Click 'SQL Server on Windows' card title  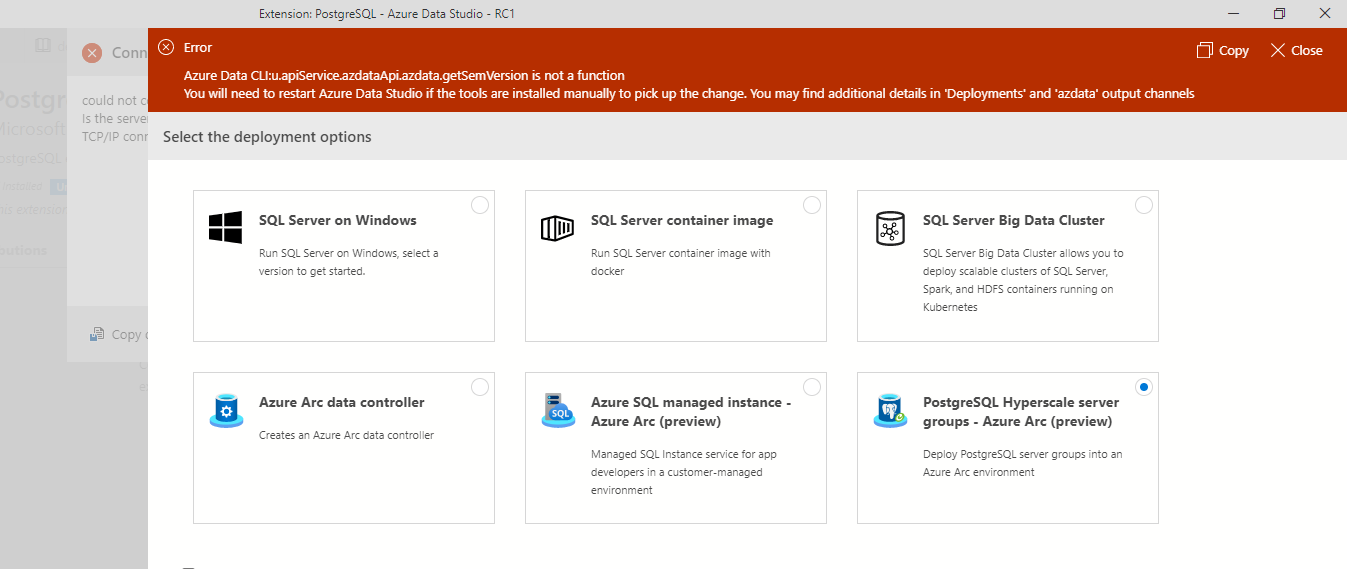pyautogui.click(x=338, y=220)
